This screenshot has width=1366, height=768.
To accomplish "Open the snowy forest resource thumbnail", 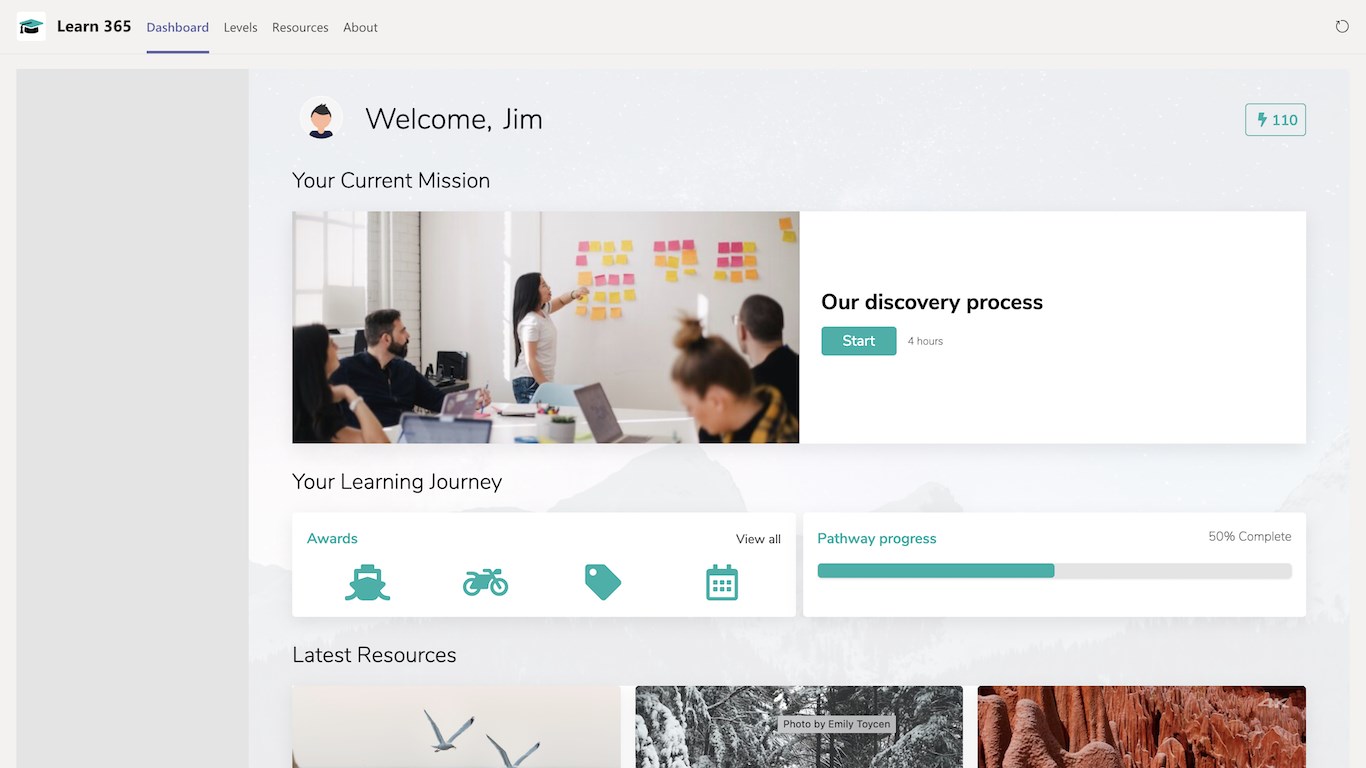I will pos(799,727).
